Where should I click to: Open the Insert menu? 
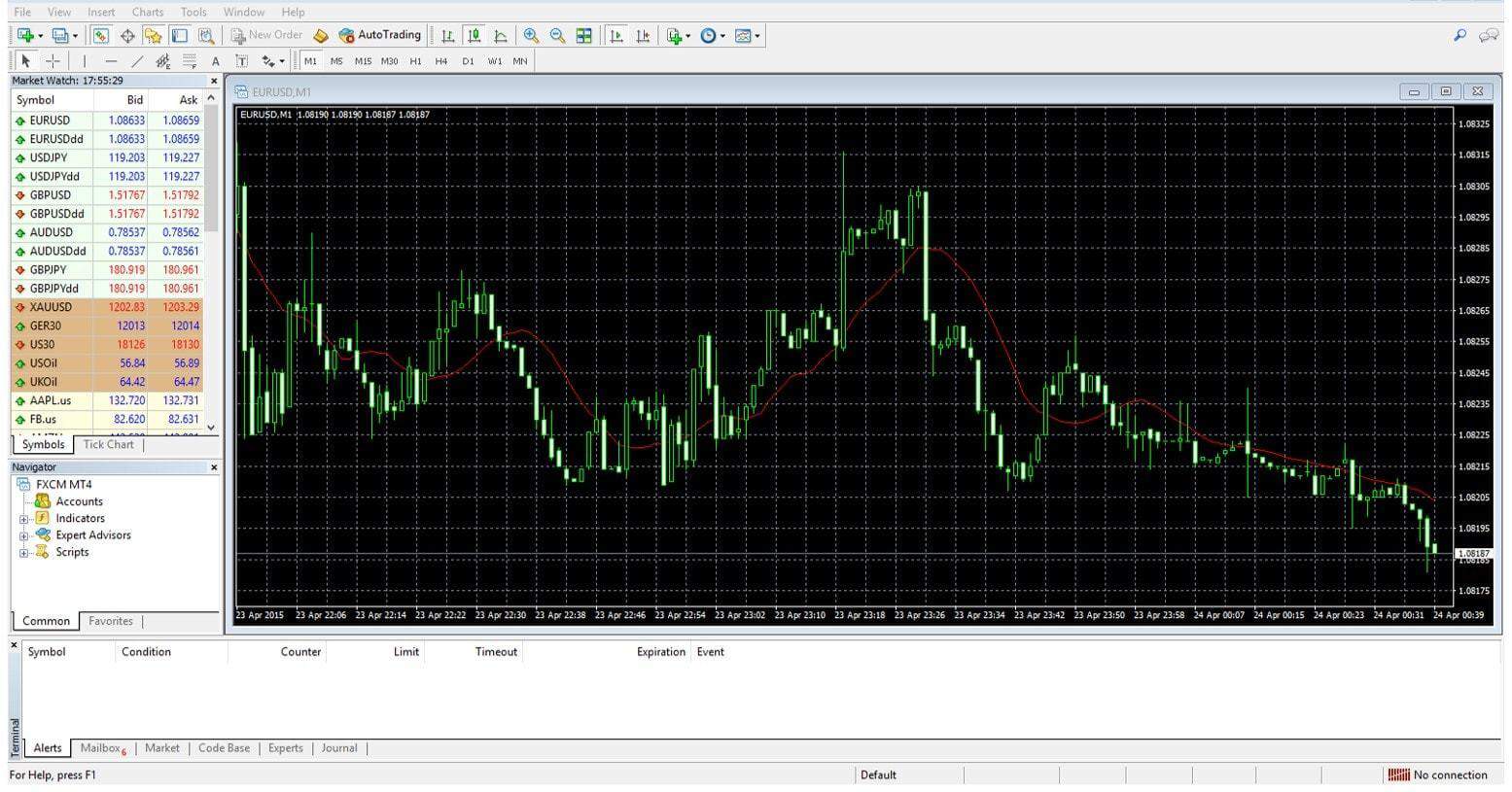[101, 12]
